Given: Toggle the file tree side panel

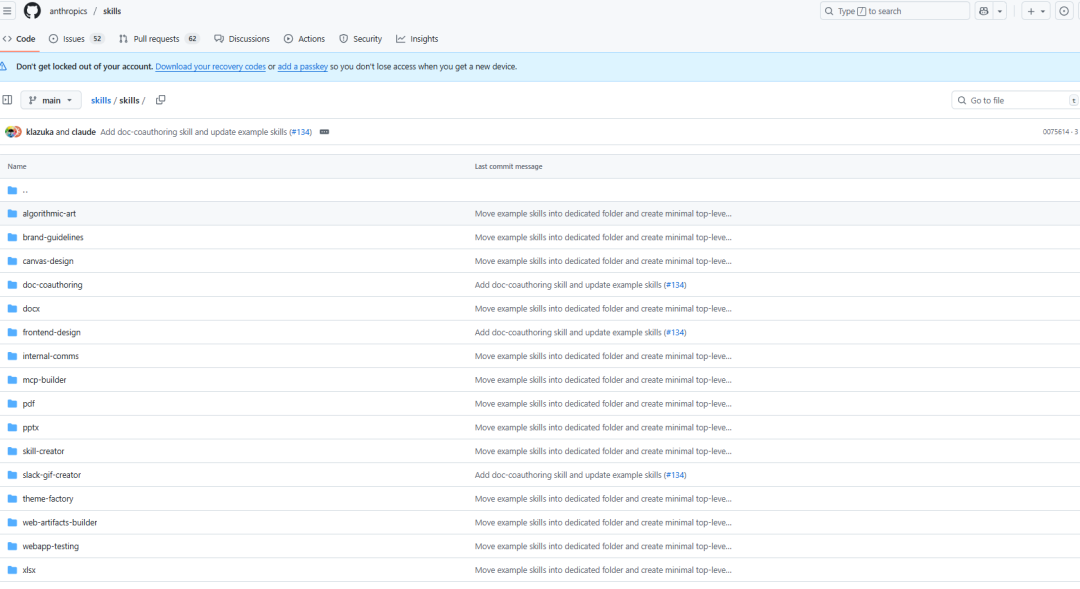Looking at the screenshot, I should pyautogui.click(x=7, y=100).
